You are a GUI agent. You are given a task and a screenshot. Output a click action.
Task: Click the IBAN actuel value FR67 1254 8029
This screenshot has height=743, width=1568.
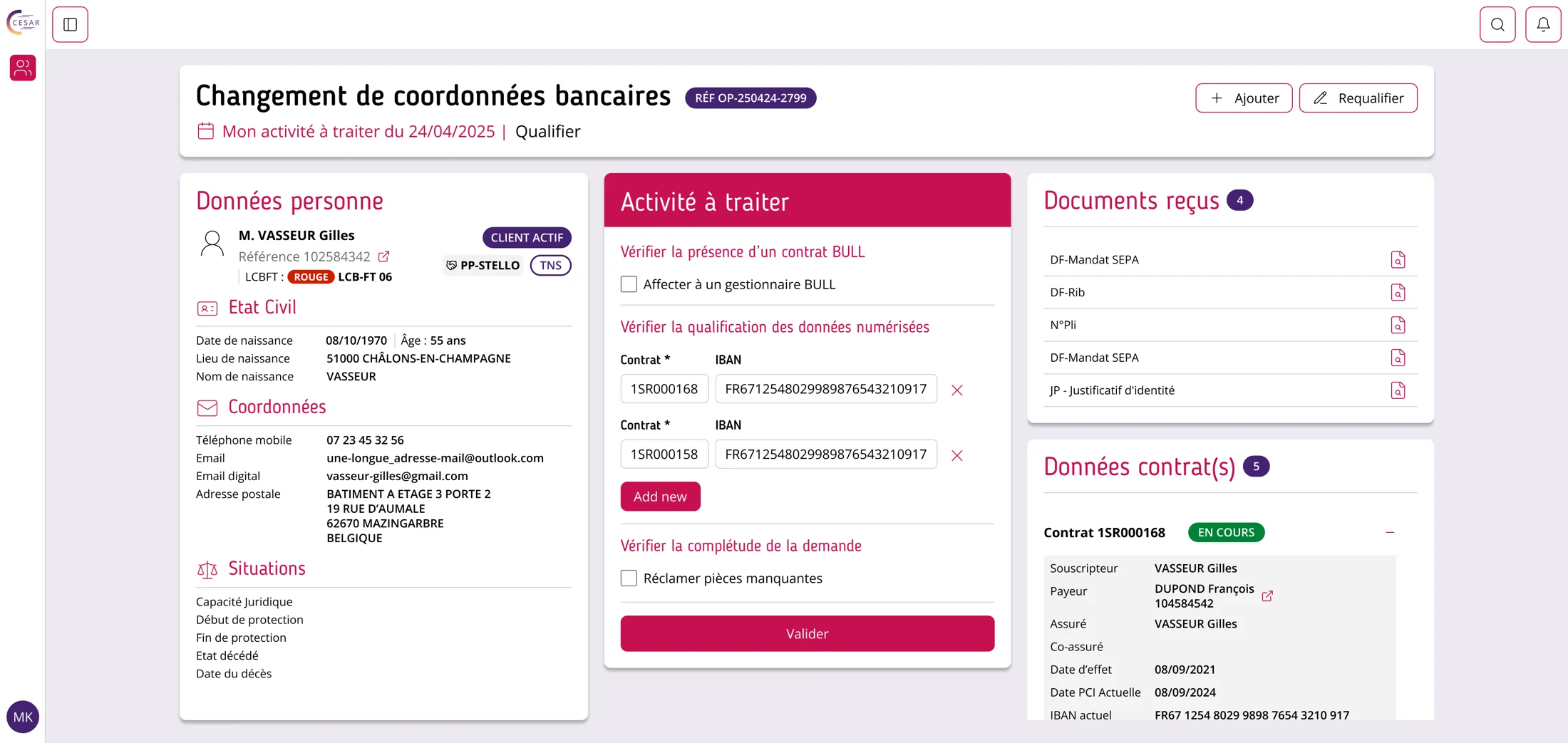tap(1252, 715)
